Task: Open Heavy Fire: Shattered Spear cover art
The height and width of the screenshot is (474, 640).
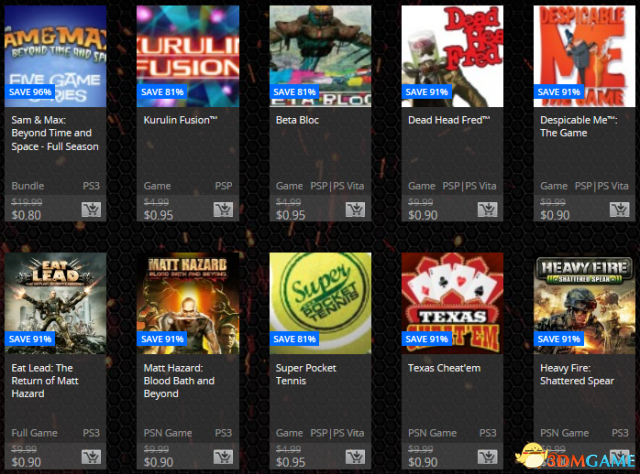Action: point(584,303)
